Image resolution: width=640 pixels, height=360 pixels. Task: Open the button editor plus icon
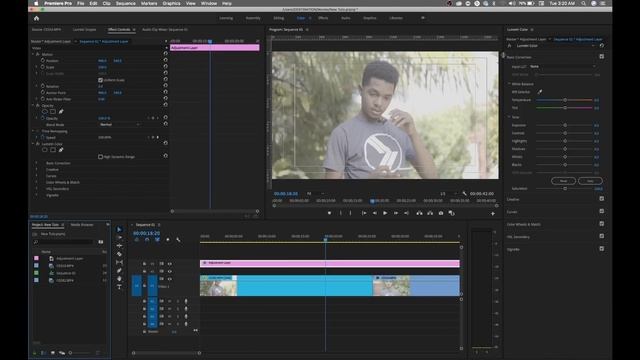[x=493, y=213]
